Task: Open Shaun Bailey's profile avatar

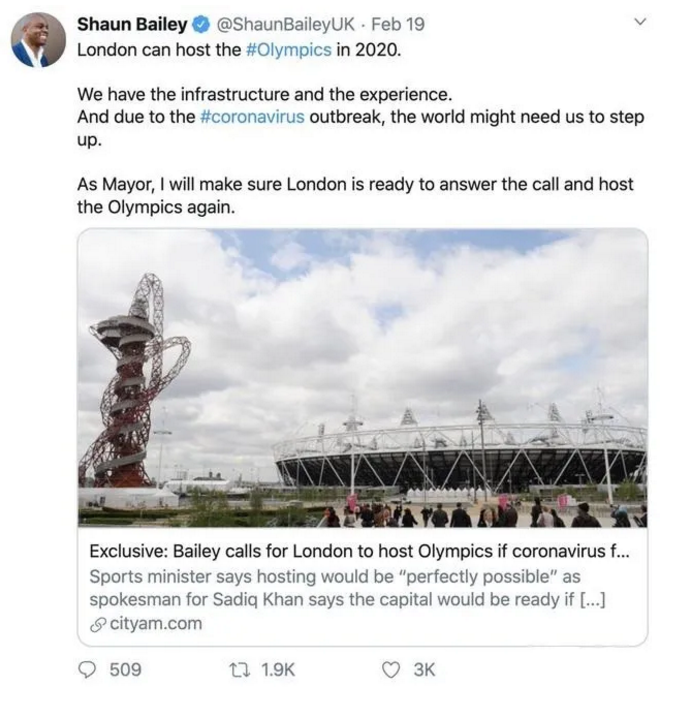Action: click(x=38, y=40)
